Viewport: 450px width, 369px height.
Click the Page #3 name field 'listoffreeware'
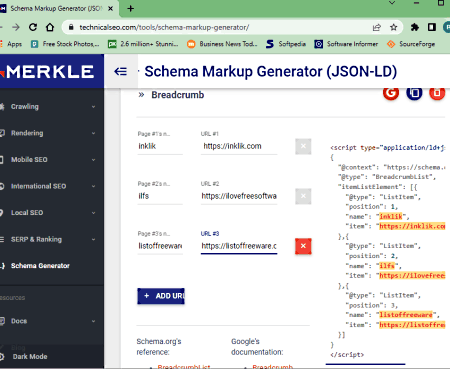click(160, 246)
